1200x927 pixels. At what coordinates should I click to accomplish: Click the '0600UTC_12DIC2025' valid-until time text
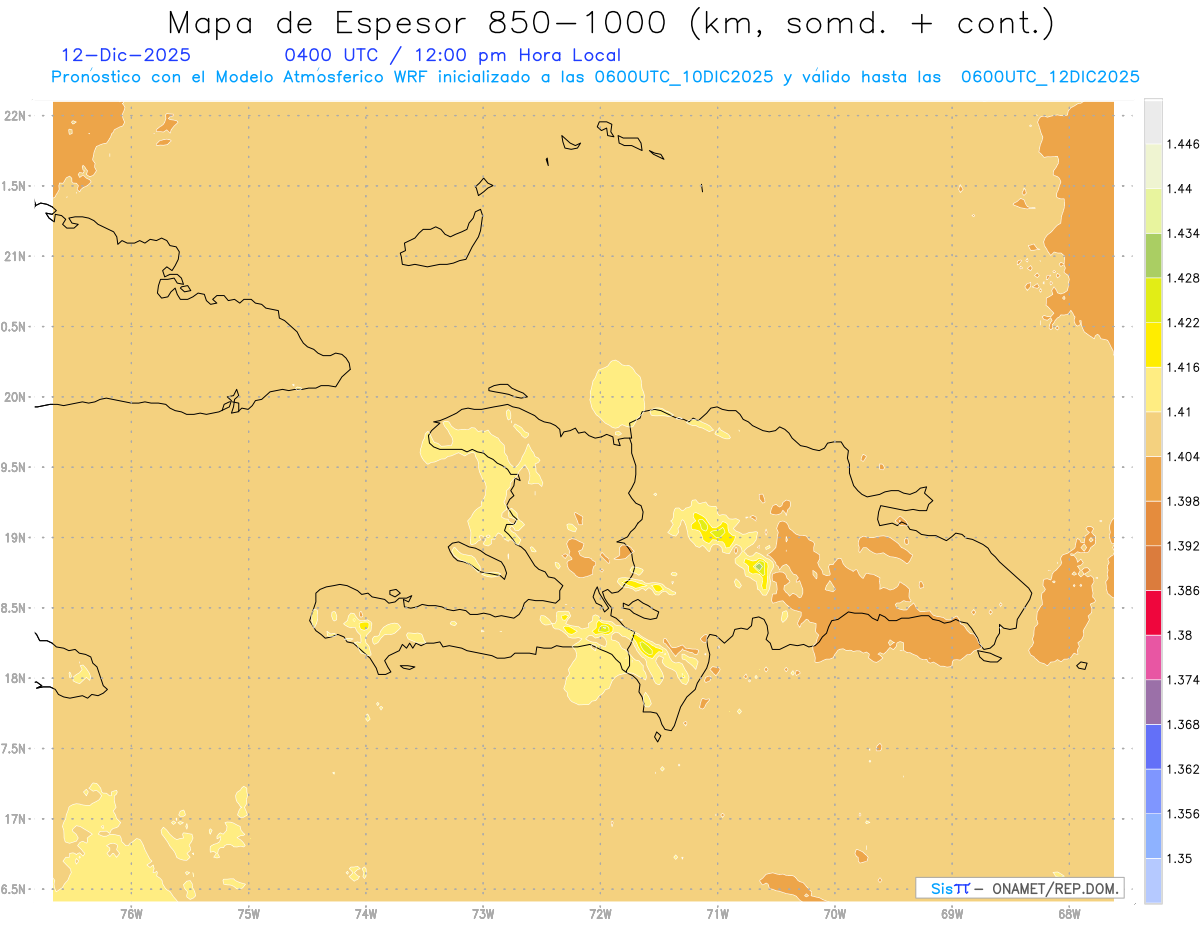pos(1050,77)
